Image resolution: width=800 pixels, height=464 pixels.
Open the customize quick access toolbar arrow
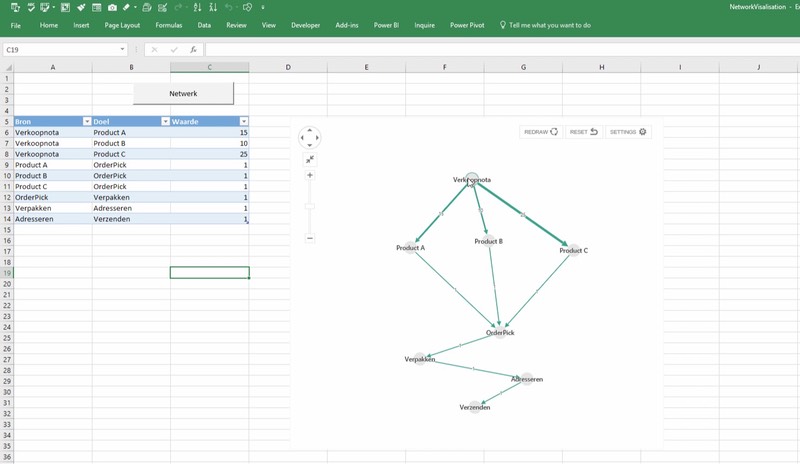coord(263,7)
